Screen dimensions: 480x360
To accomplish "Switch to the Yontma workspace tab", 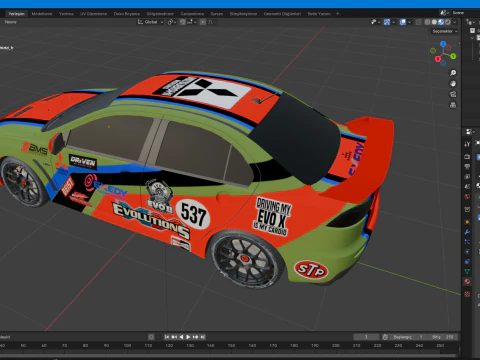I will point(66,14).
